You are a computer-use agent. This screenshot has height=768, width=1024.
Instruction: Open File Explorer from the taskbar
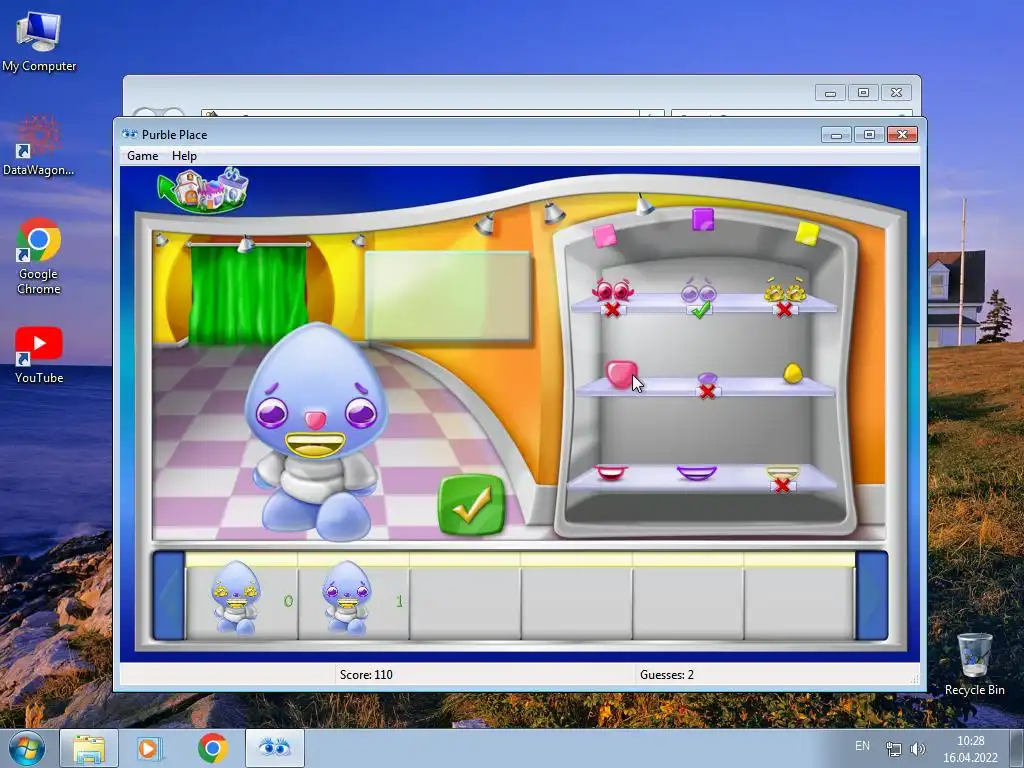point(89,748)
